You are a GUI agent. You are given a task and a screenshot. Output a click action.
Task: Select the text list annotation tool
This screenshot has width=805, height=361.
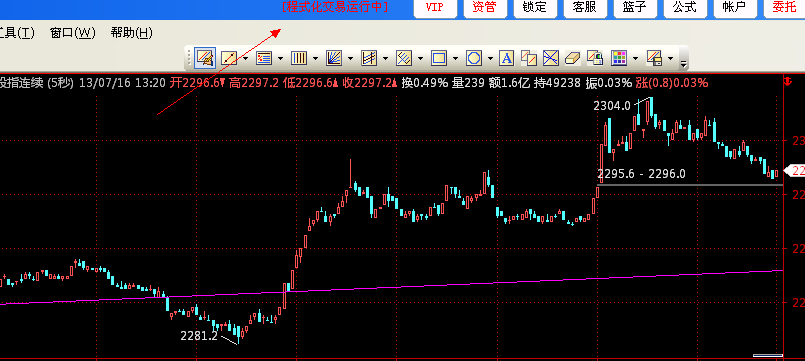(x=263, y=58)
